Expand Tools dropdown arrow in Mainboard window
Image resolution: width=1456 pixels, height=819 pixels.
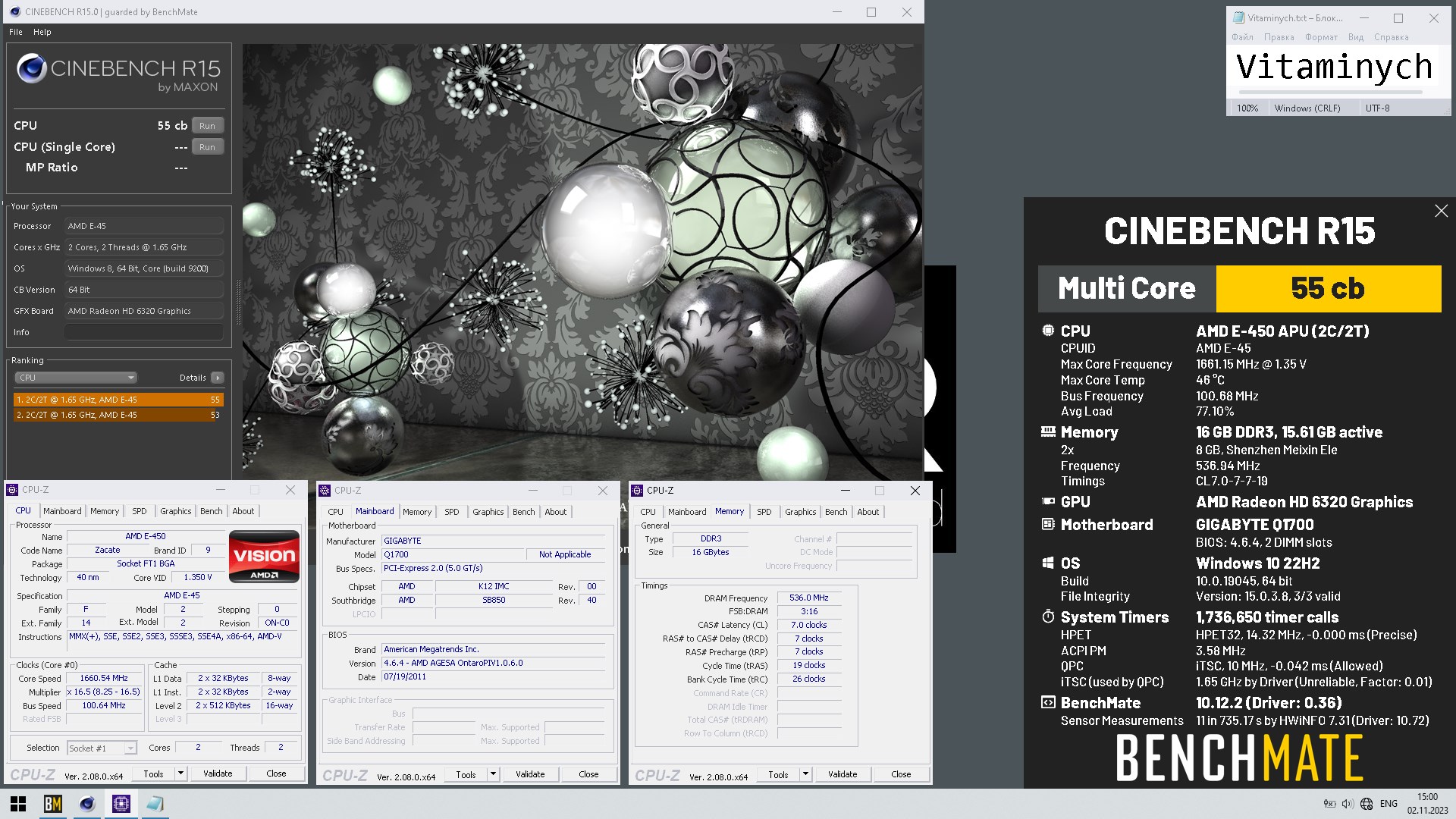(x=493, y=775)
